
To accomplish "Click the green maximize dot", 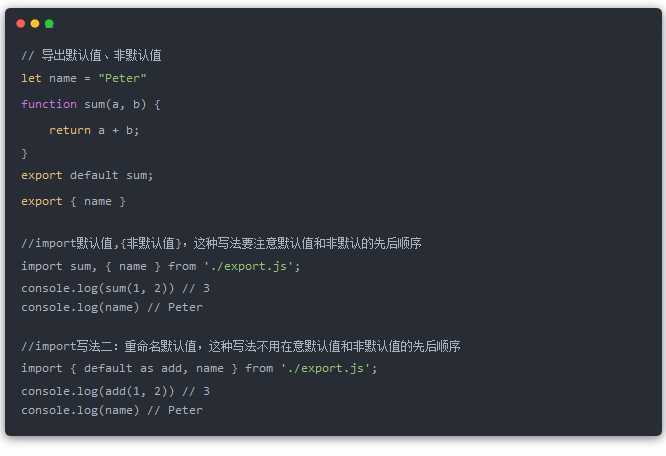I will pyautogui.click(x=49, y=23).
